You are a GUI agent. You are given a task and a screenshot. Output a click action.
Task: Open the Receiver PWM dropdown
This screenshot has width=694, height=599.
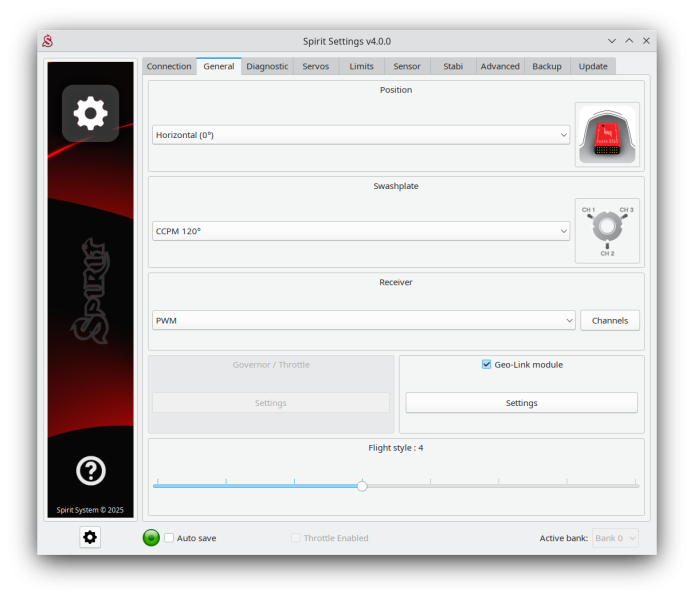(364, 321)
